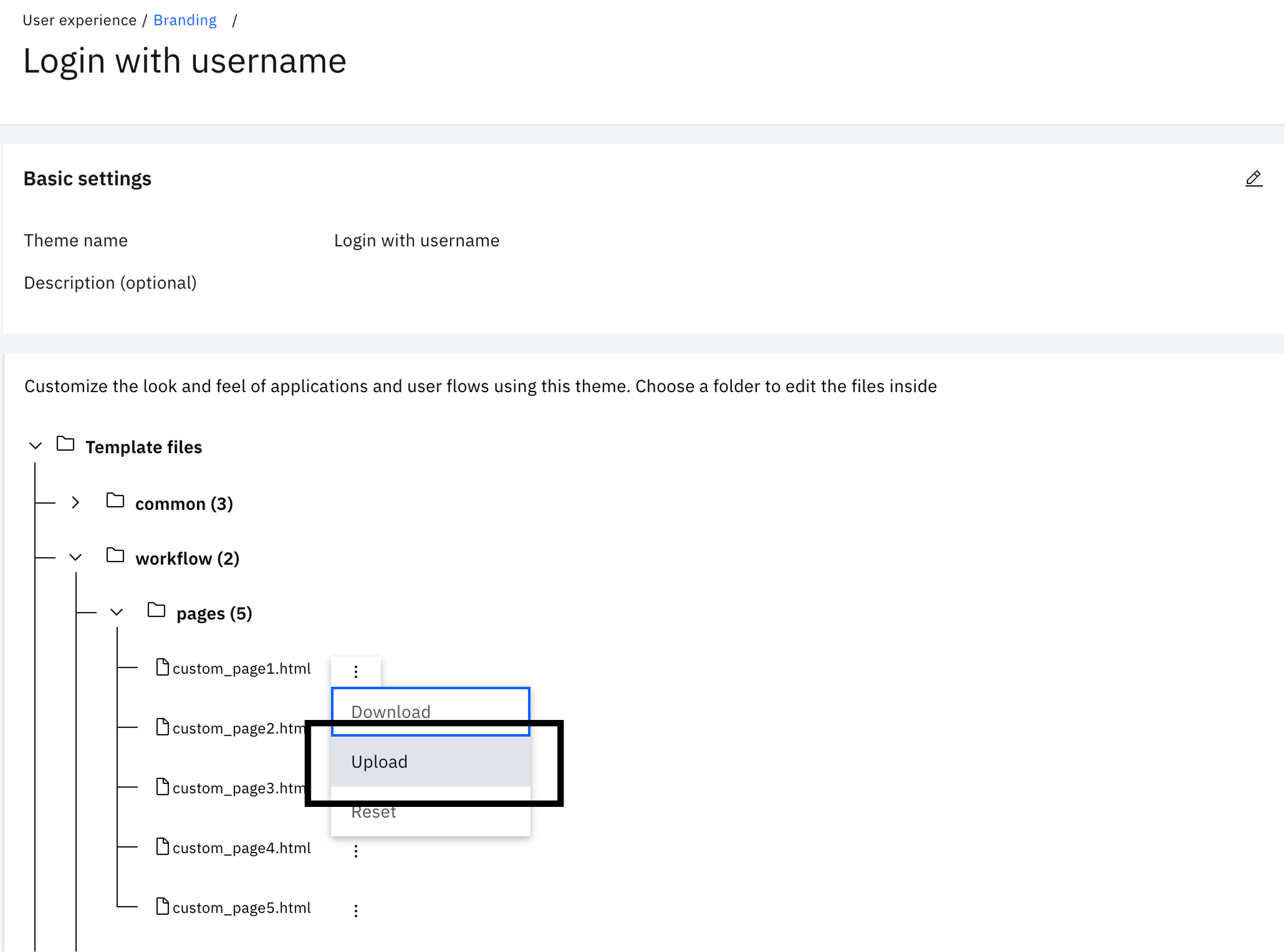Collapse the Template files tree root
The width and height of the screenshot is (1286, 952).
tap(36, 446)
